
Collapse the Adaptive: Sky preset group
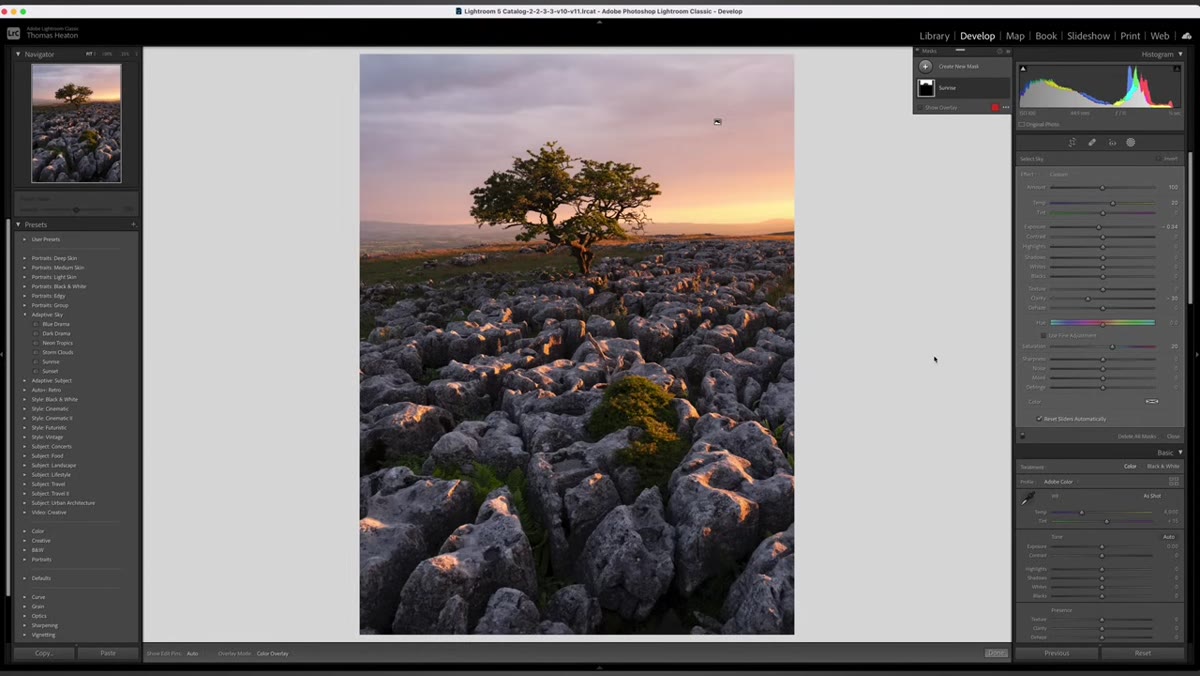[x=25, y=314]
